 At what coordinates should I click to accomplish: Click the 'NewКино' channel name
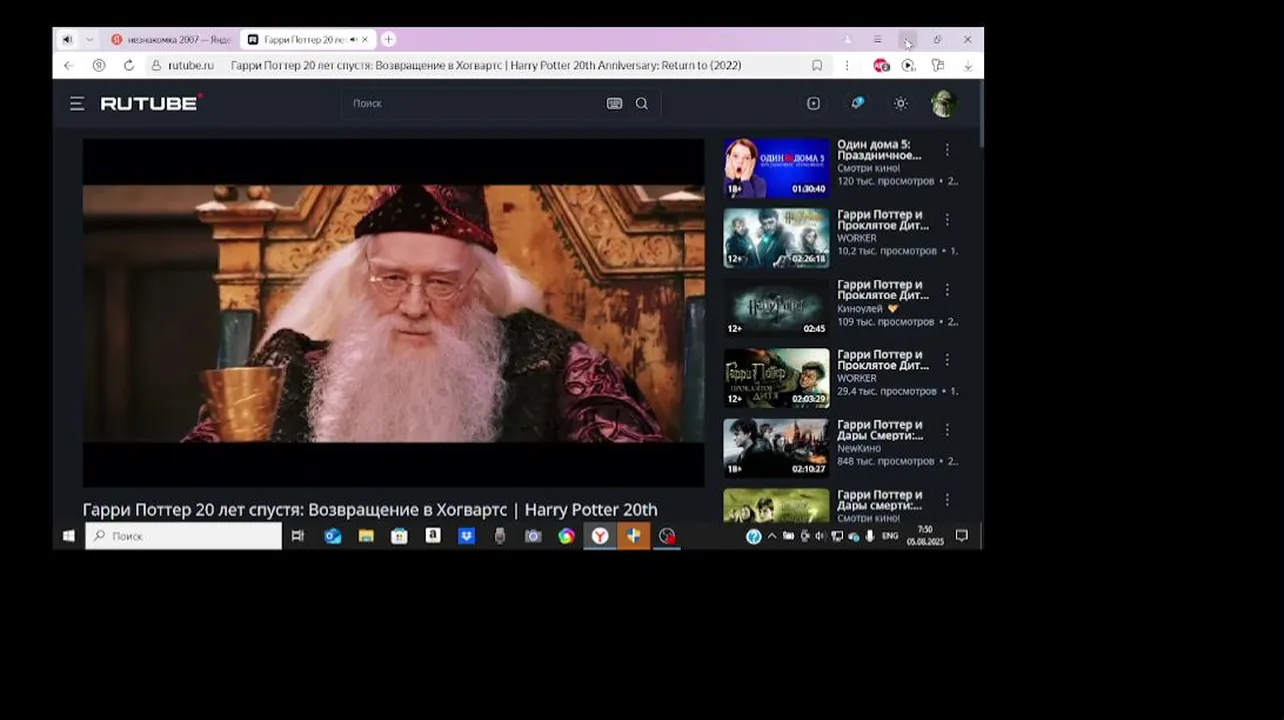pyautogui.click(x=859, y=449)
